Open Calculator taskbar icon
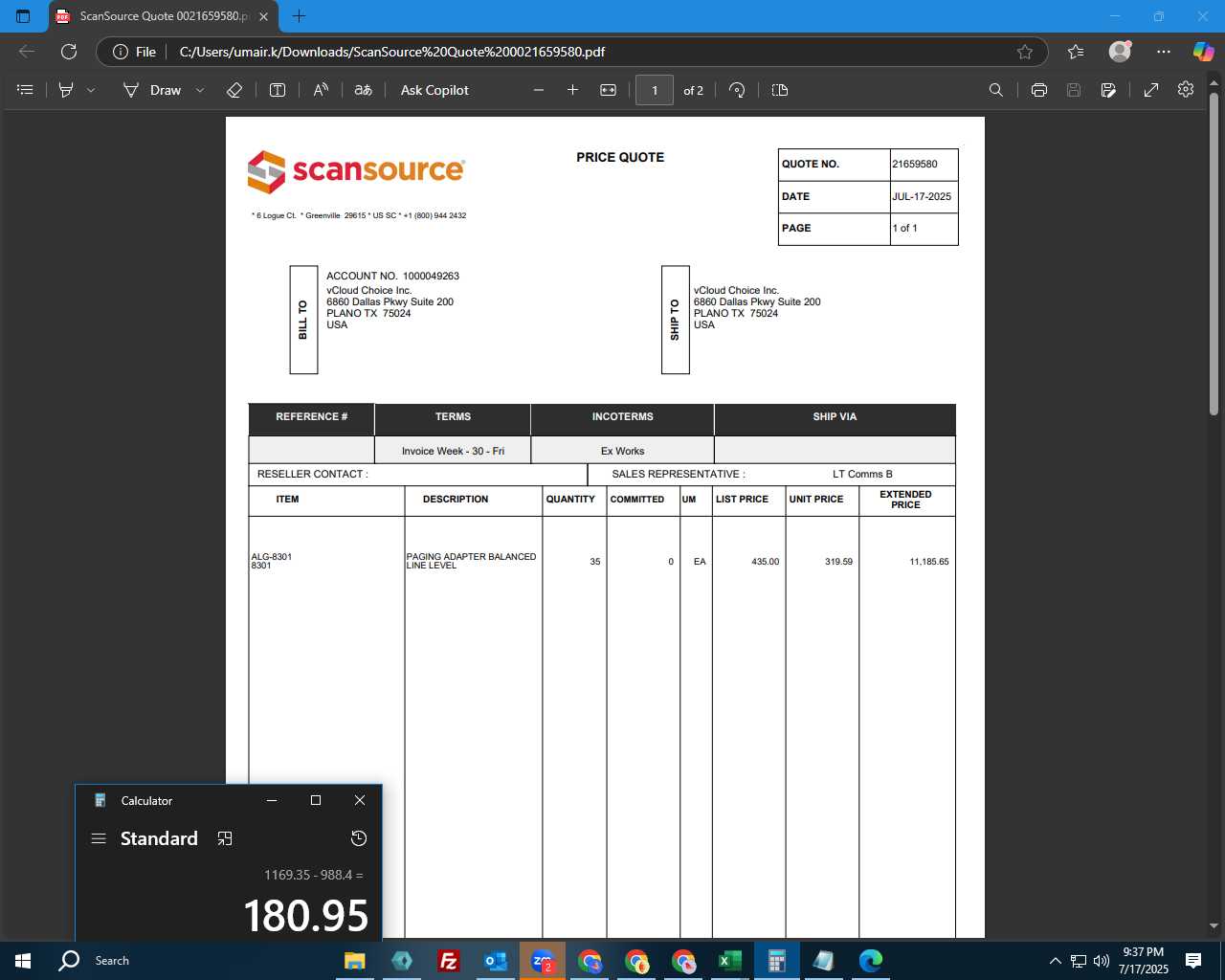This screenshot has height=980, width=1225. [x=777, y=961]
